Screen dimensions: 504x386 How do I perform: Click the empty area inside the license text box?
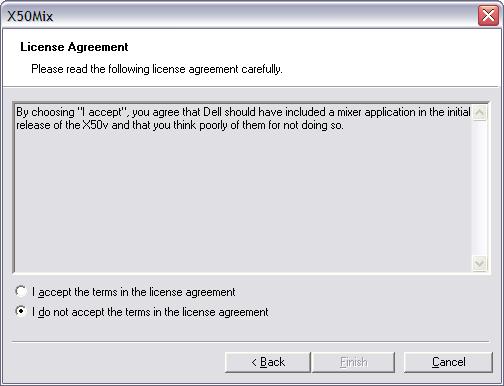click(x=243, y=200)
